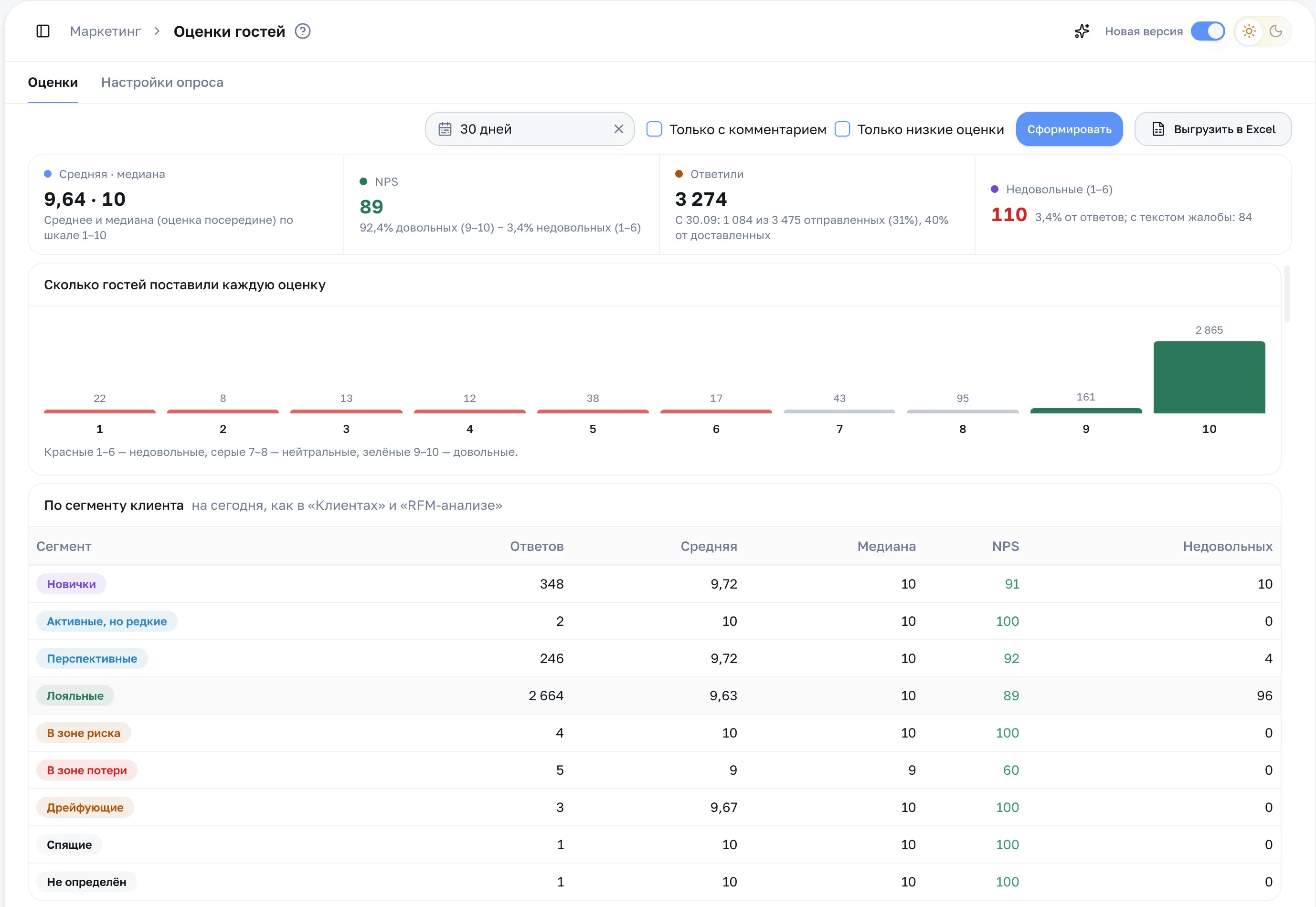Click the vertical scrollbar on the right
1316x907 pixels.
click(1287, 294)
